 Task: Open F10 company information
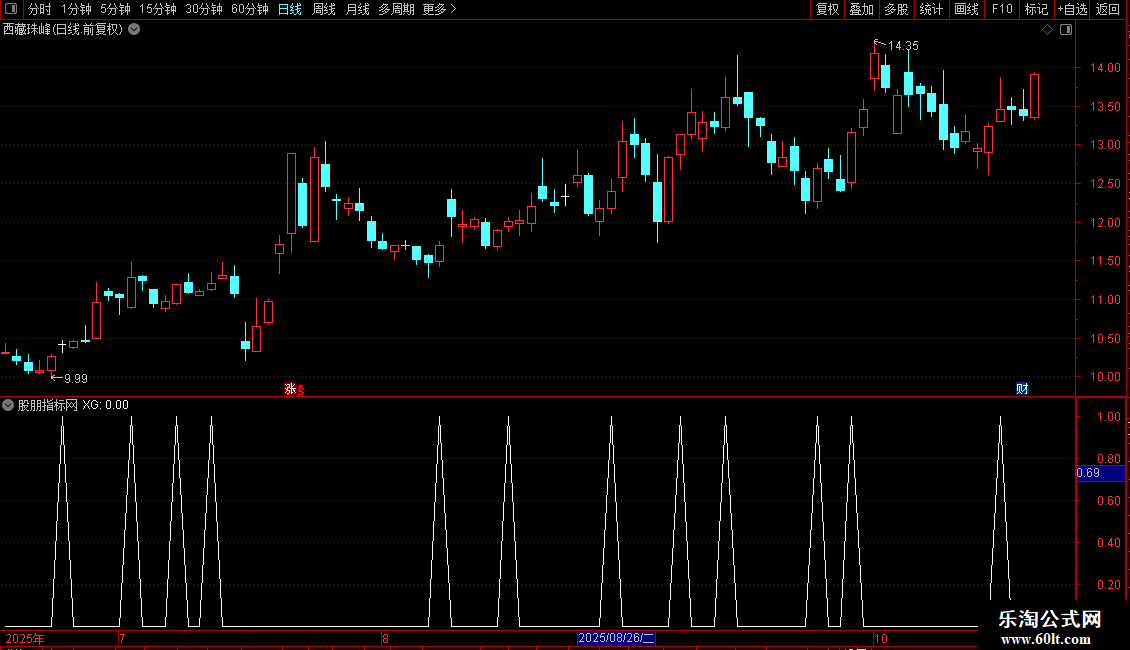click(1002, 9)
